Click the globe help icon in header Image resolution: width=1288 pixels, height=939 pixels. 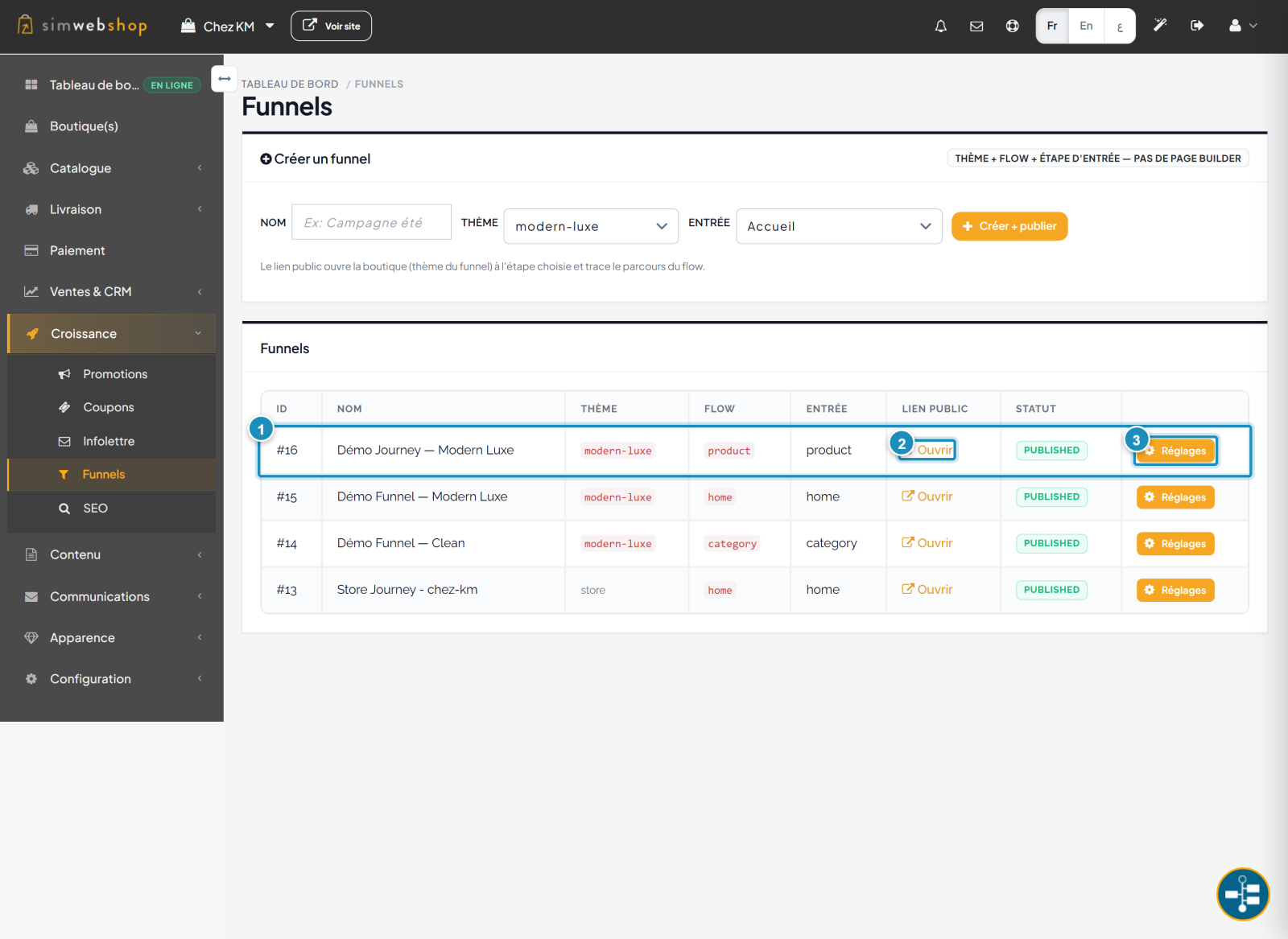(x=1012, y=26)
